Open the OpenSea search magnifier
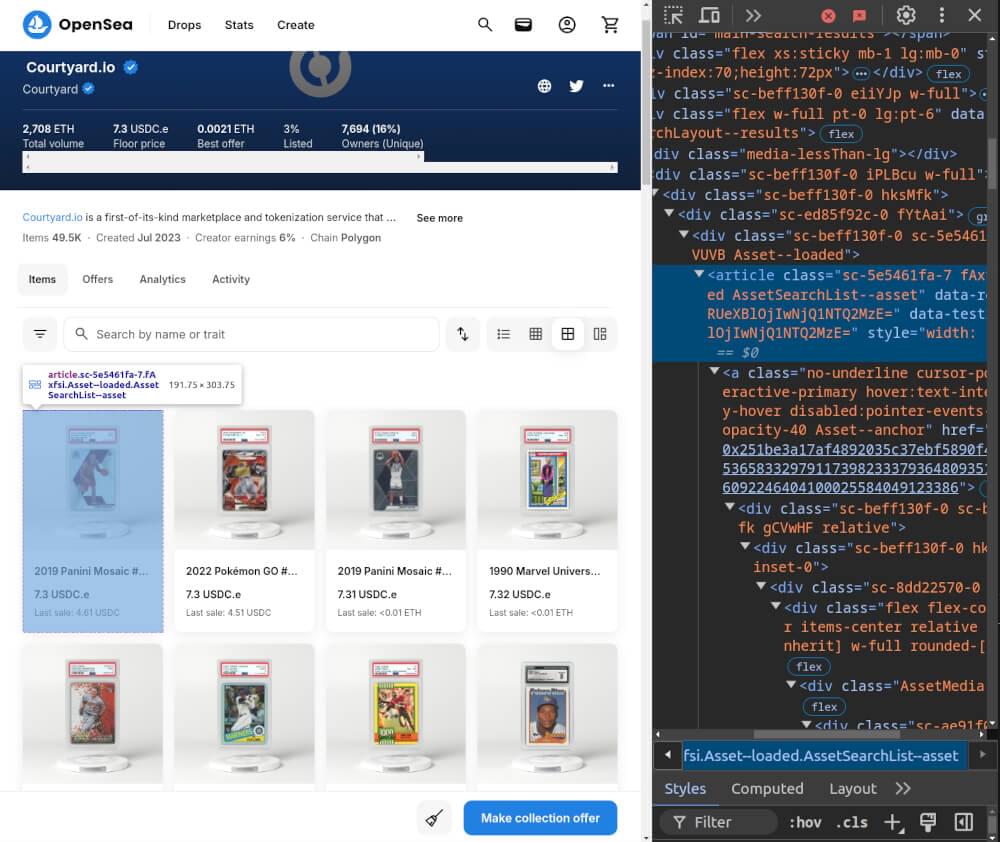1000x842 pixels. pos(485,25)
